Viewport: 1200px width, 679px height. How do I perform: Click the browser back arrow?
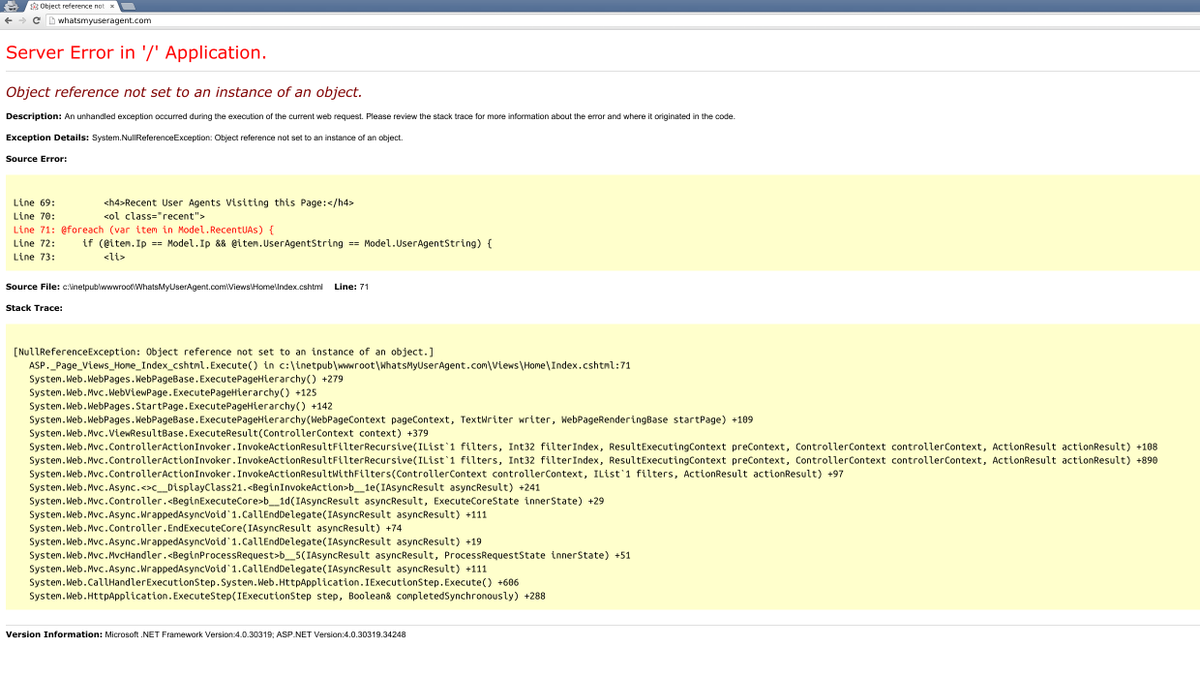coord(8,20)
